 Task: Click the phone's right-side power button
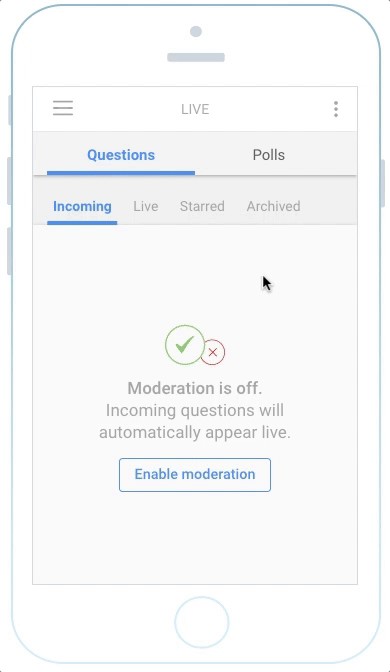coord(382,183)
